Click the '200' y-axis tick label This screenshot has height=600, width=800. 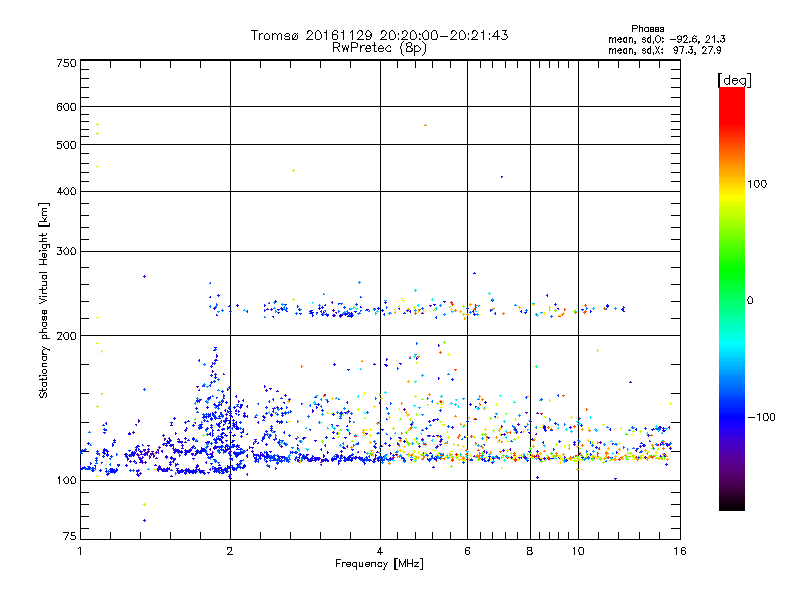tap(66, 336)
